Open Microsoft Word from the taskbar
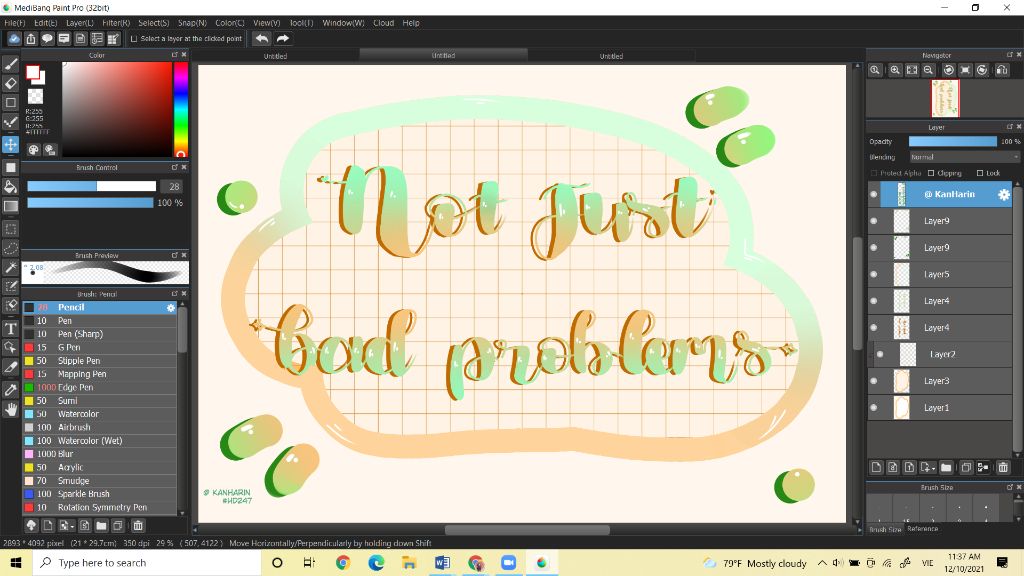Viewport: 1024px width, 576px height. pos(442,562)
